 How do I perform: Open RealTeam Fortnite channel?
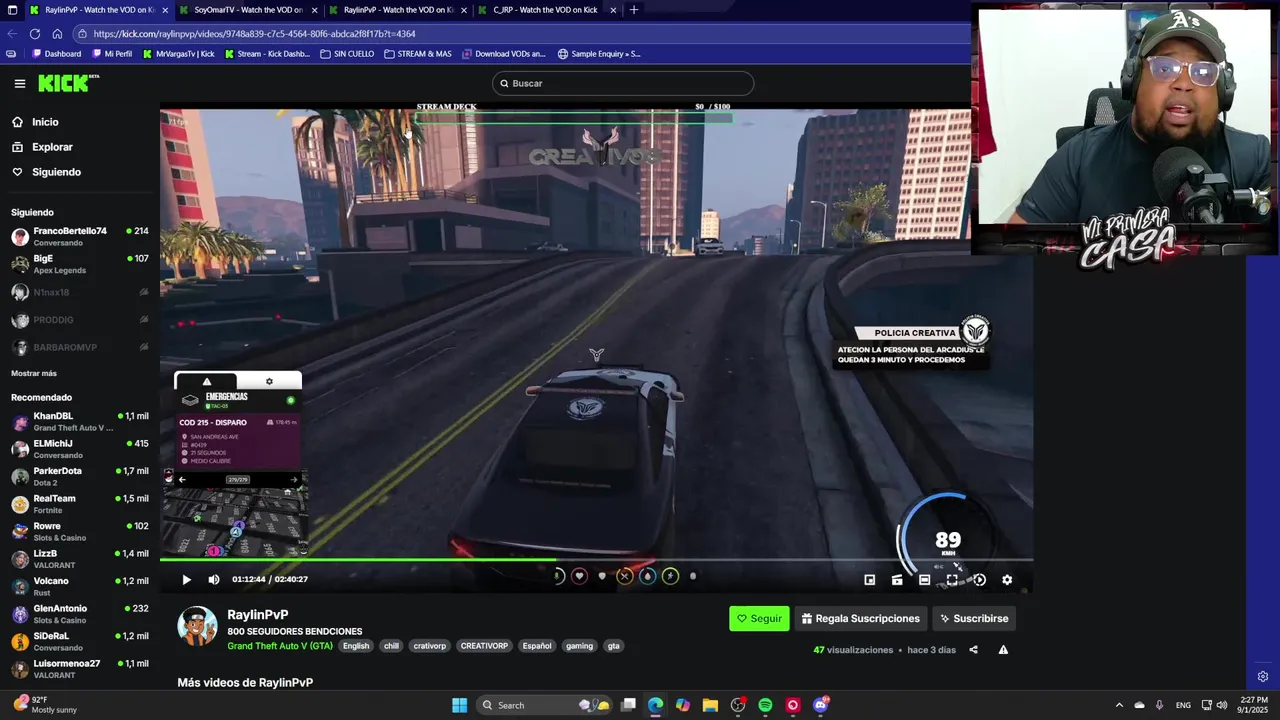point(80,504)
